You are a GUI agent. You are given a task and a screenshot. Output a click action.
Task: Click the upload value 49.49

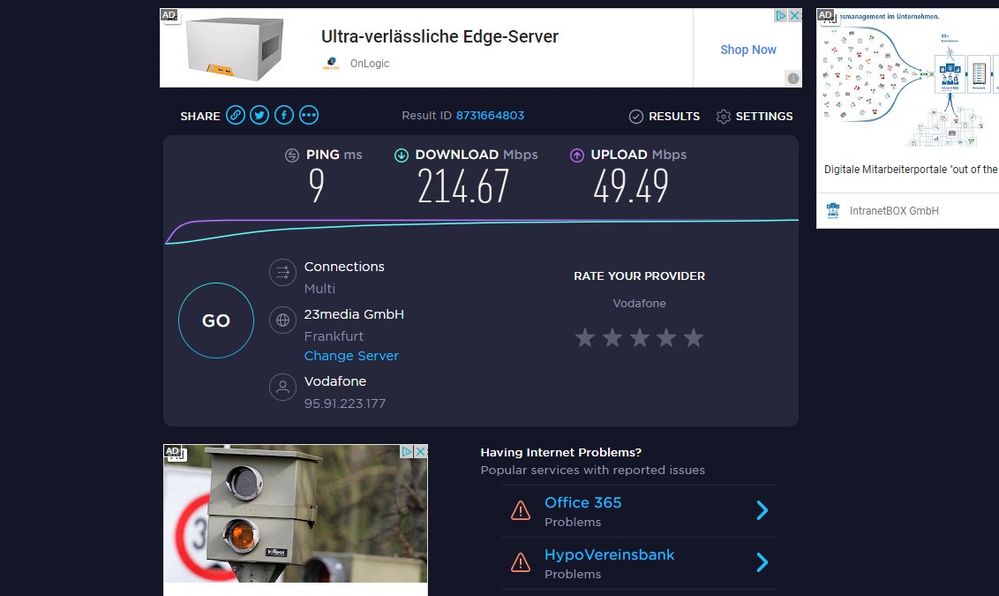pyautogui.click(x=631, y=187)
